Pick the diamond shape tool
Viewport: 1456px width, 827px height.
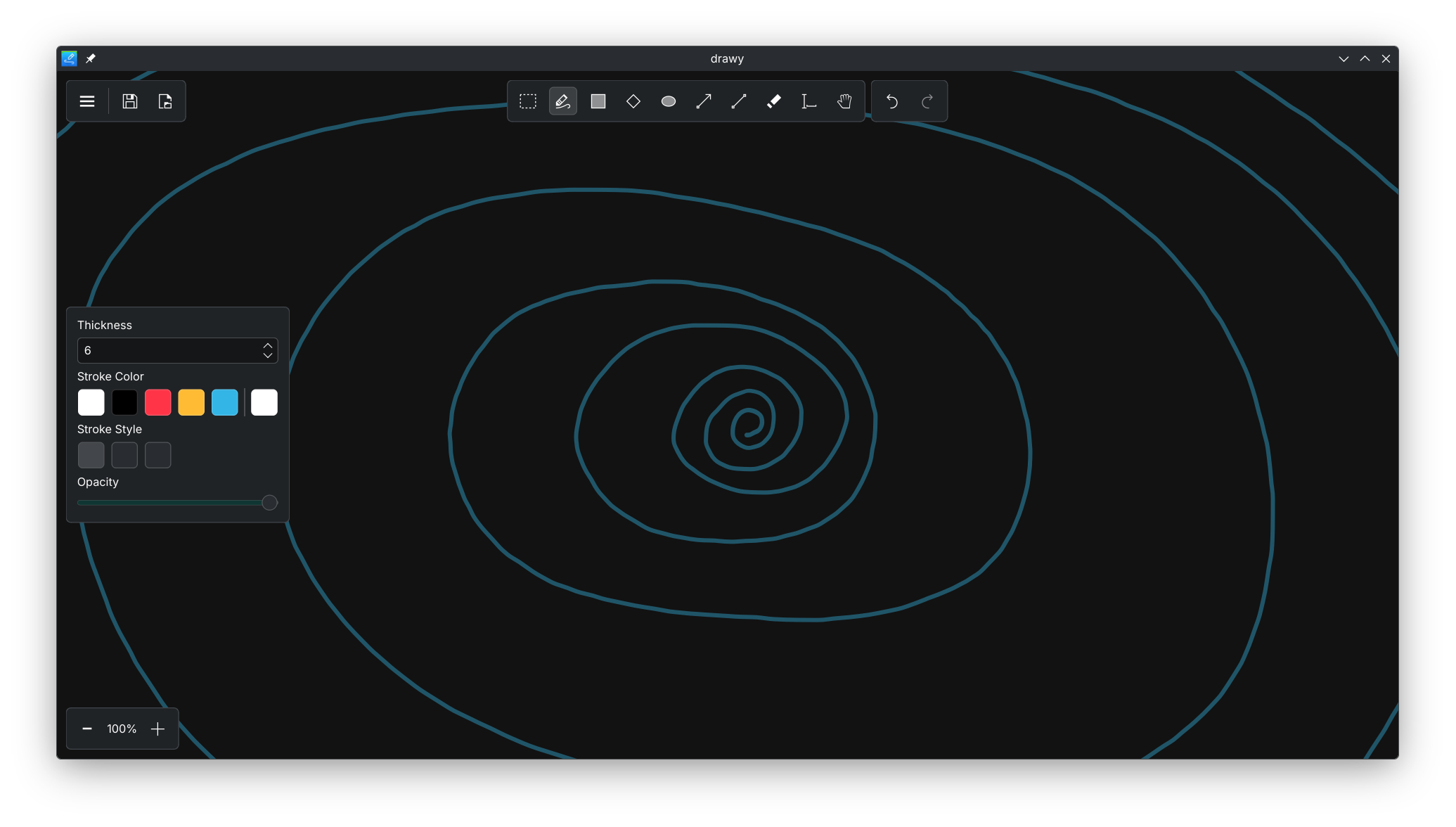(633, 101)
